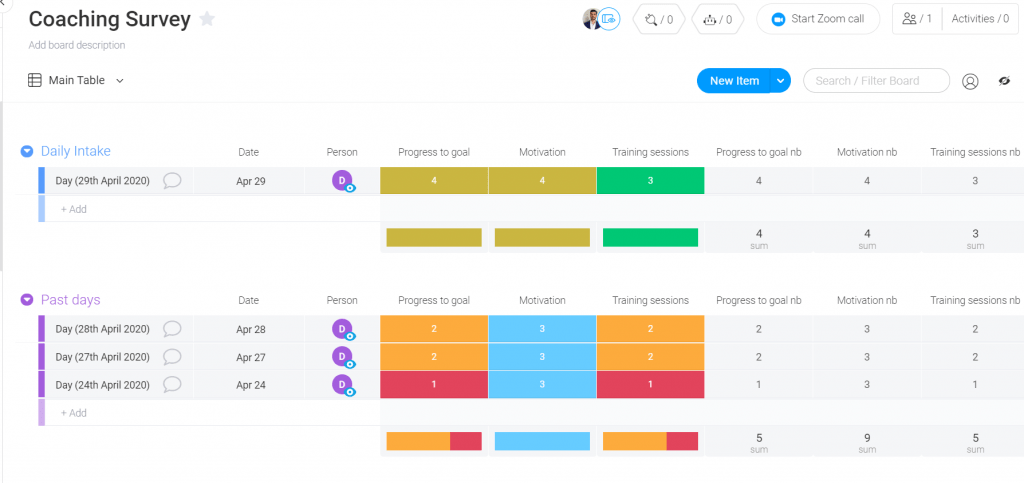Click person avatar in the Apr 29 row
Image resolution: width=1024 pixels, height=483 pixels.
coord(342,181)
